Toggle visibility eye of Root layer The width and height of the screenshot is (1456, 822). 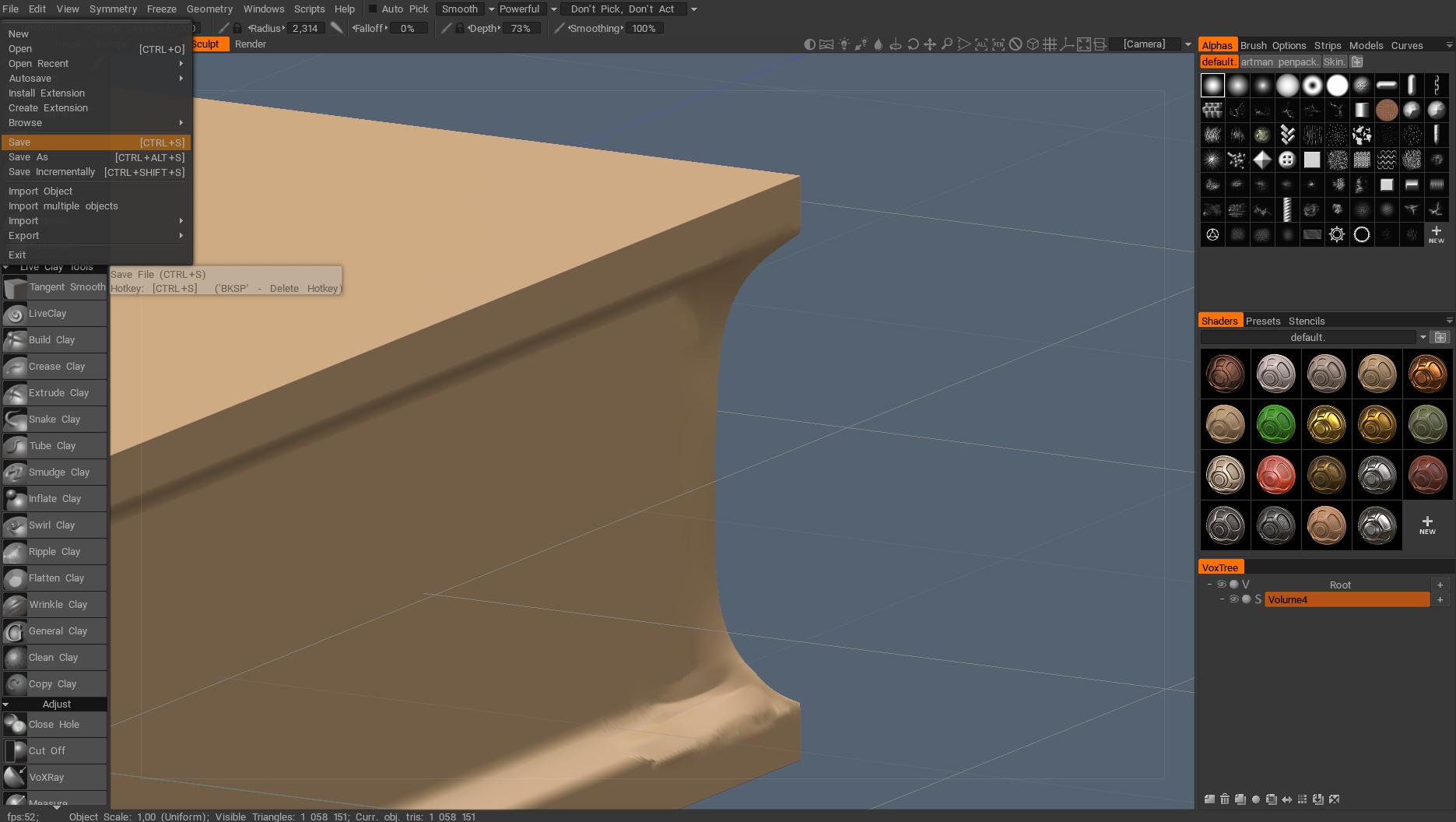[1222, 585]
